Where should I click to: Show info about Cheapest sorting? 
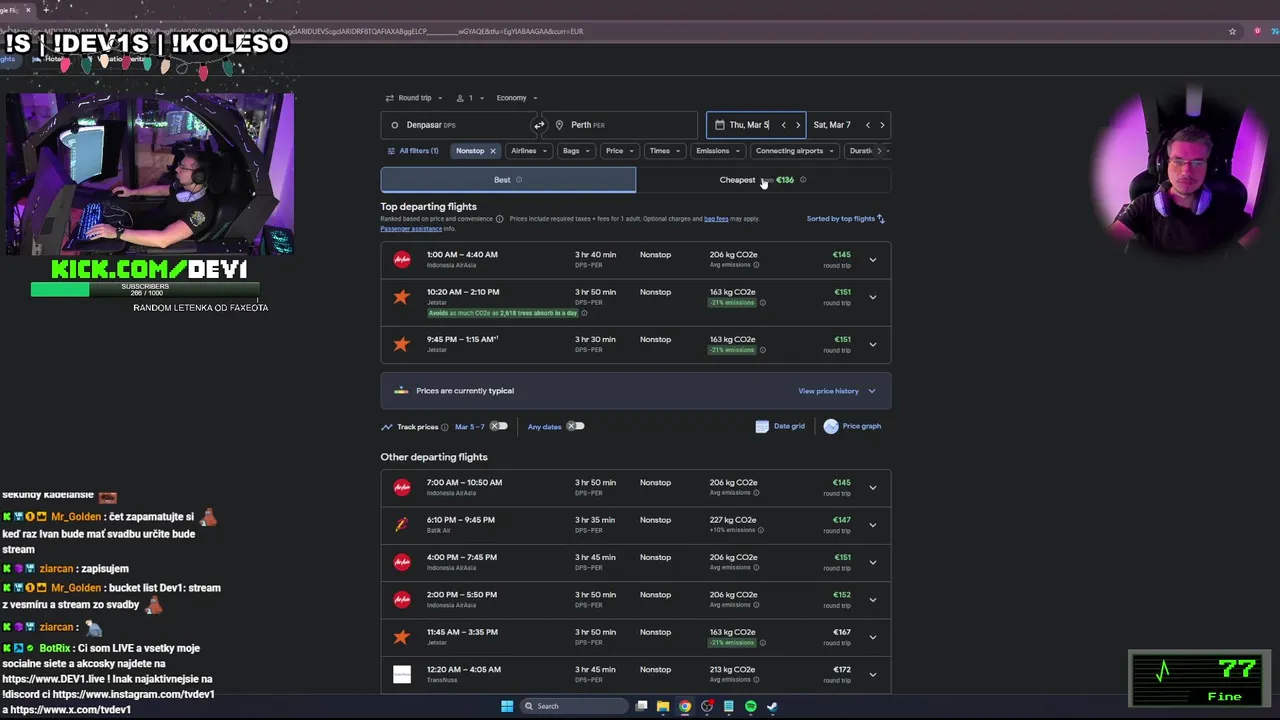pyautogui.click(x=802, y=180)
